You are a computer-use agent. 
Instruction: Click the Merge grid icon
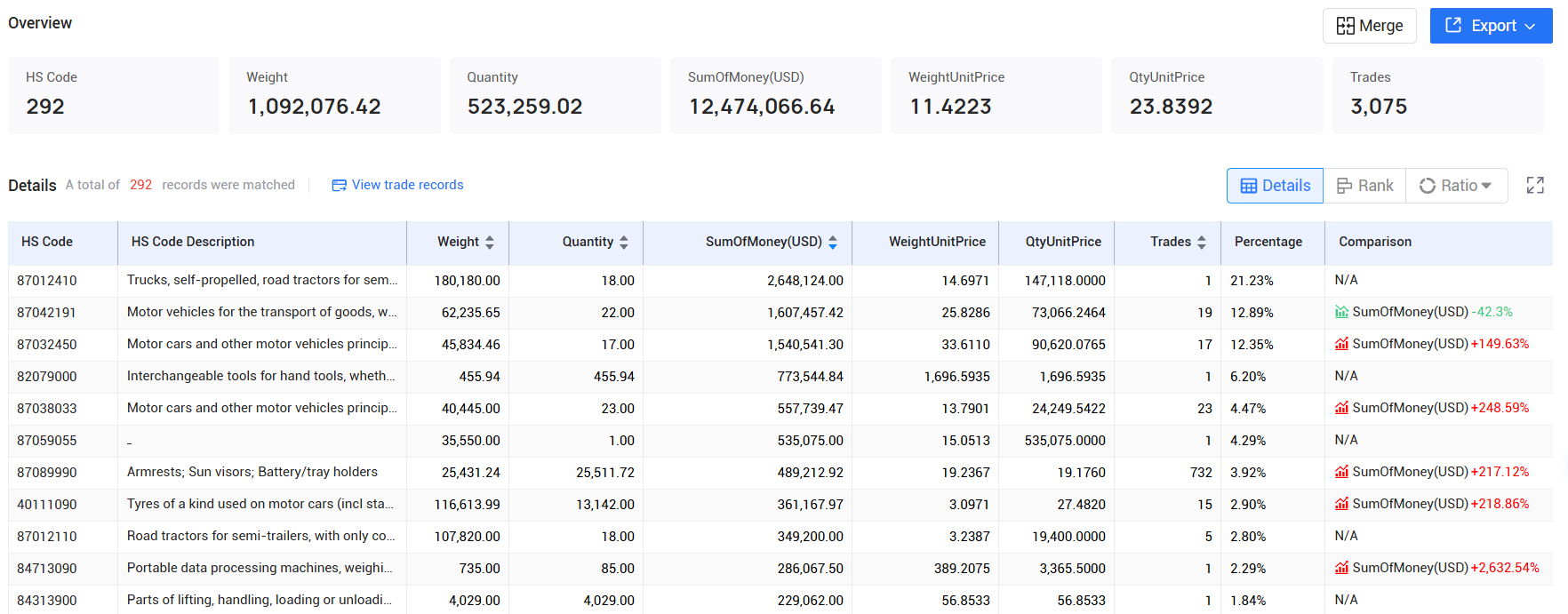pyautogui.click(x=1346, y=26)
